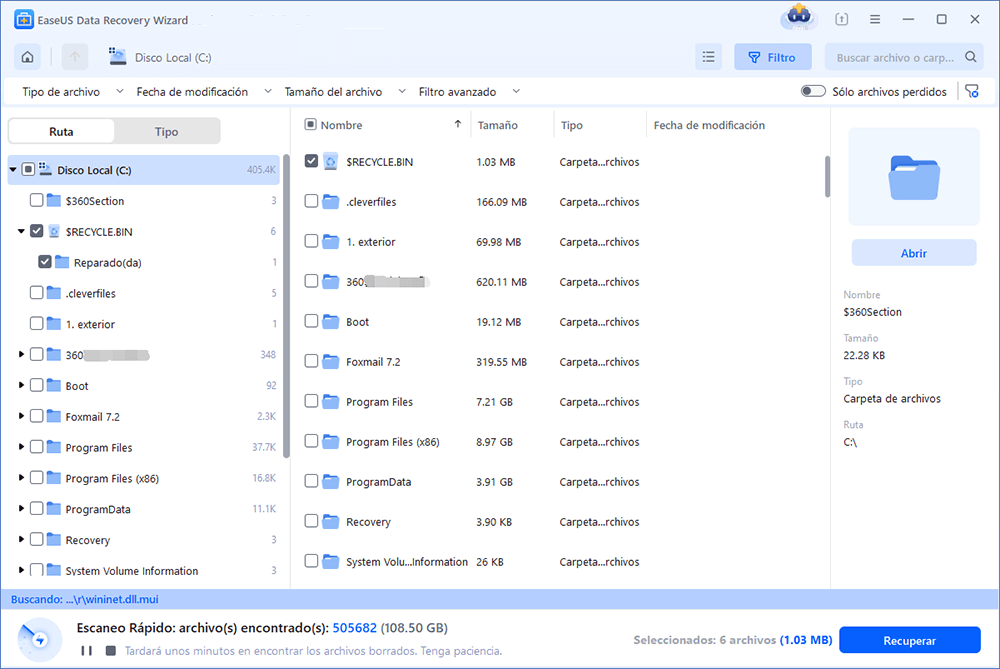Click the EaseUS app logo
Viewport: 1000px width, 669px height.
[x=24, y=20]
